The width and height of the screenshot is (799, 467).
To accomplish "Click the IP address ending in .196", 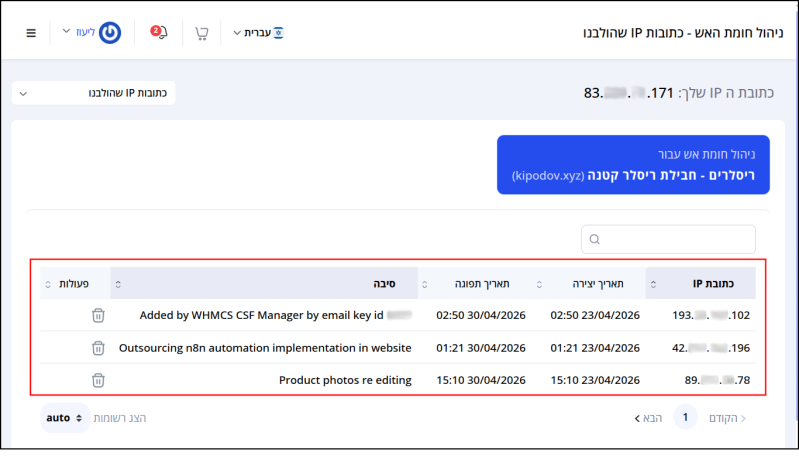I will [x=711, y=348].
